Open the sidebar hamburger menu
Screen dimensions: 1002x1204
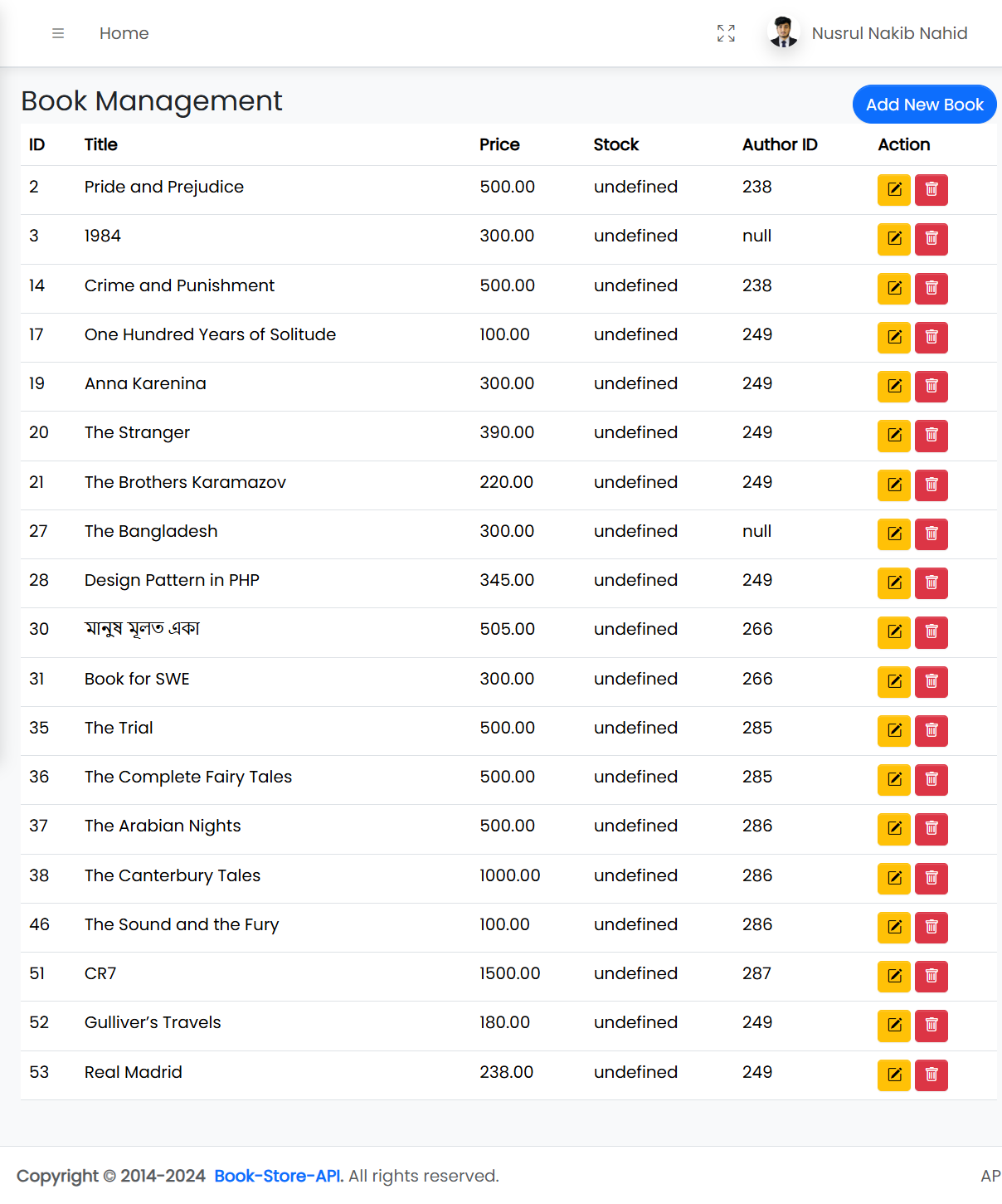pyautogui.click(x=58, y=33)
